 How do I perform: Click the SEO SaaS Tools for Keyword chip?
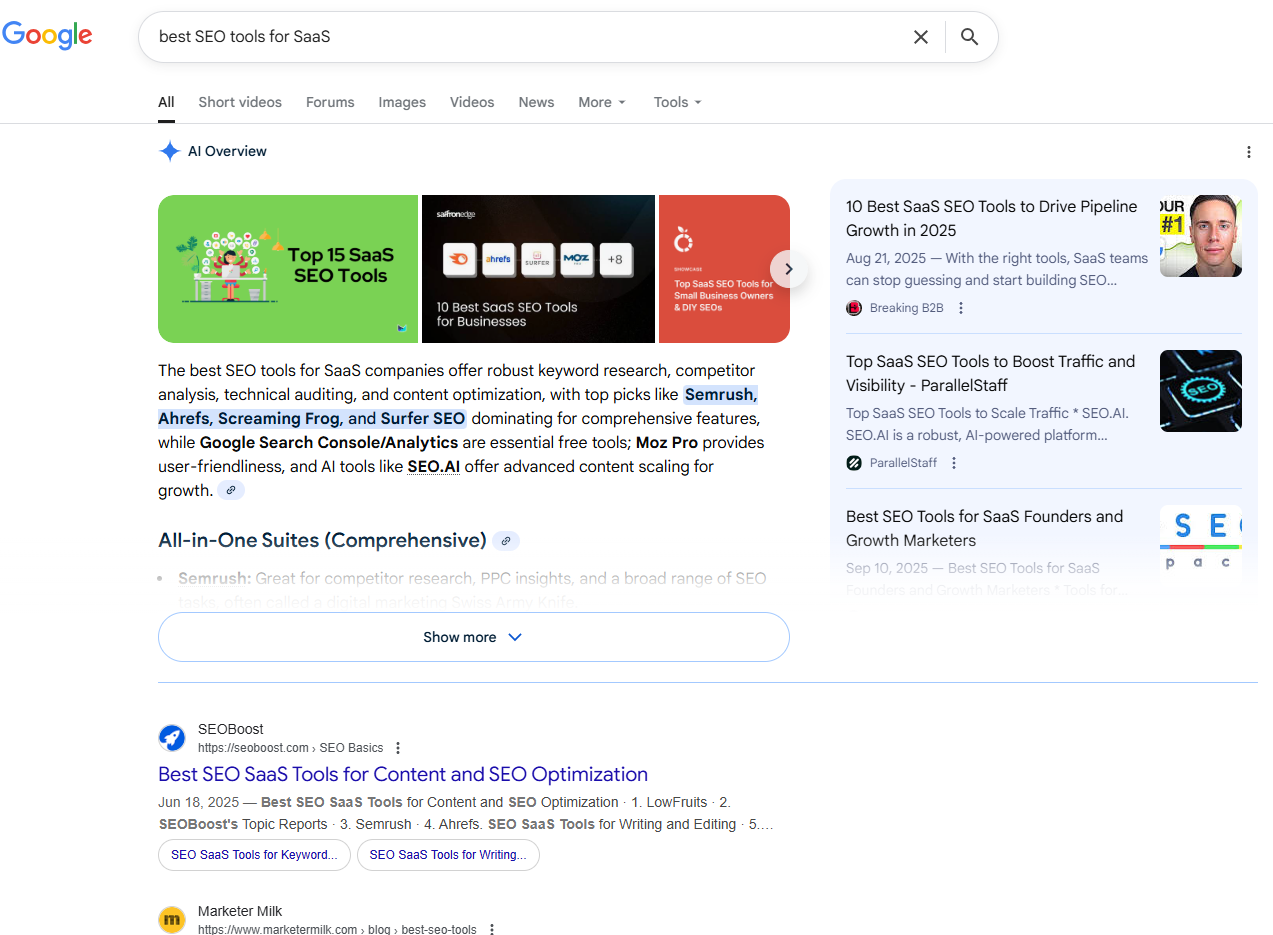point(255,855)
